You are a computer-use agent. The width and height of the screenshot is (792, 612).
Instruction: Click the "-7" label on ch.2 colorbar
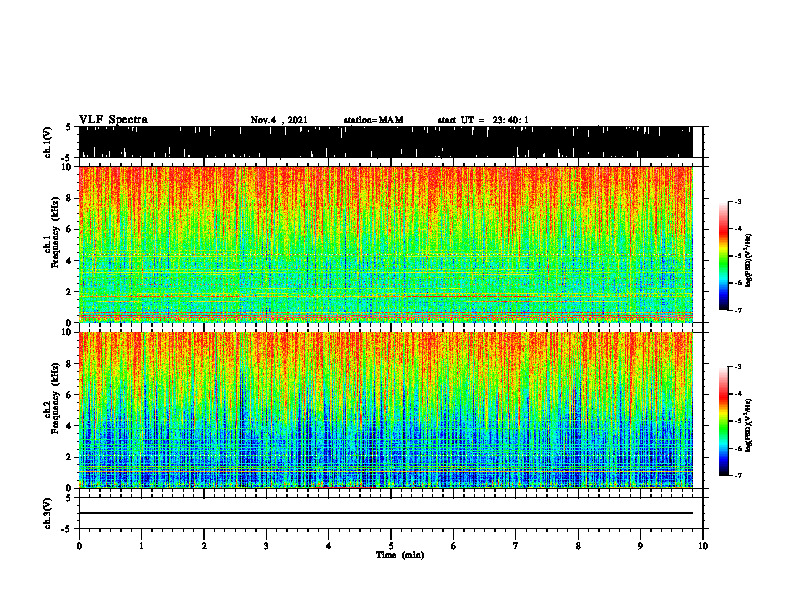pos(737,475)
